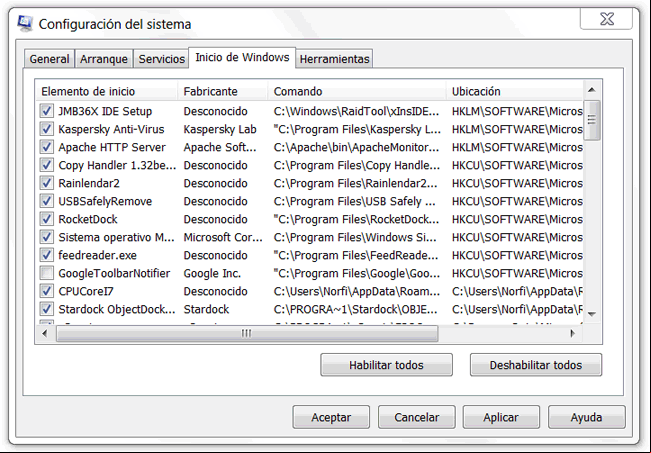Click the Cancelar button
Image resolution: width=651 pixels, height=453 pixels.
(416, 417)
